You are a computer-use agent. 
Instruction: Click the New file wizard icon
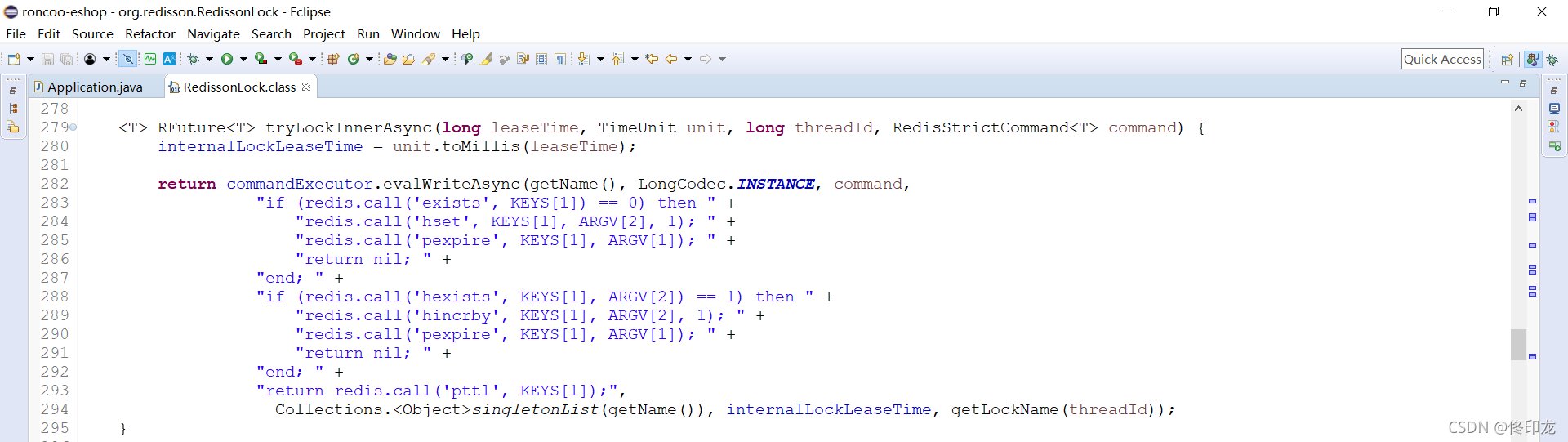tap(14, 59)
